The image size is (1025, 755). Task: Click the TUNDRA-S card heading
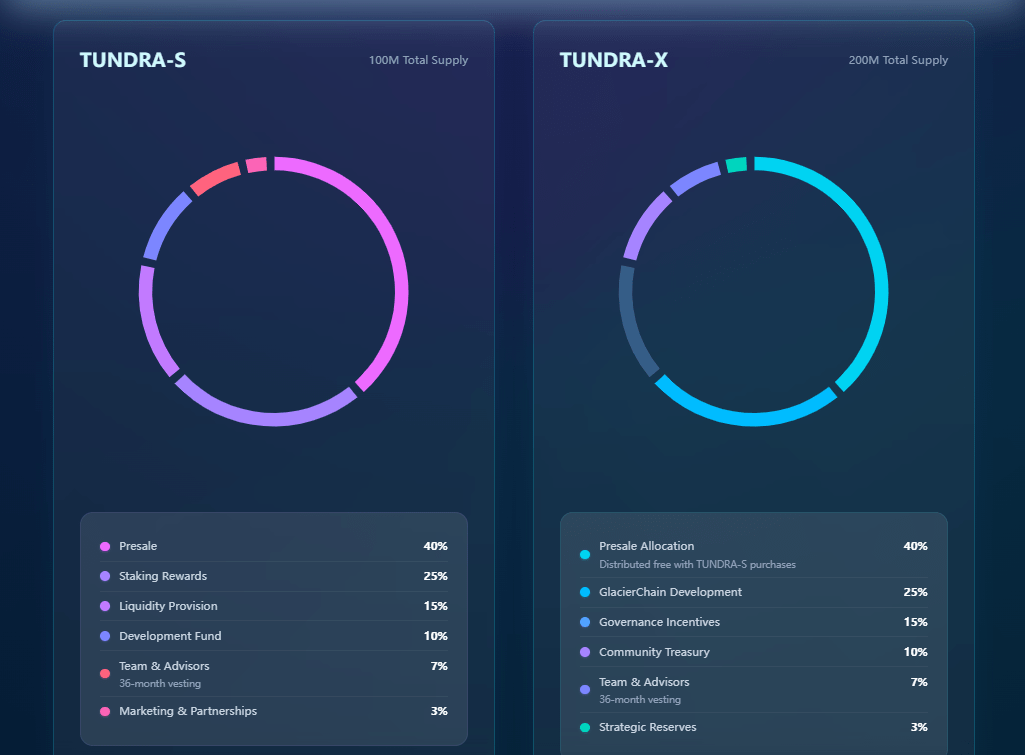[133, 60]
